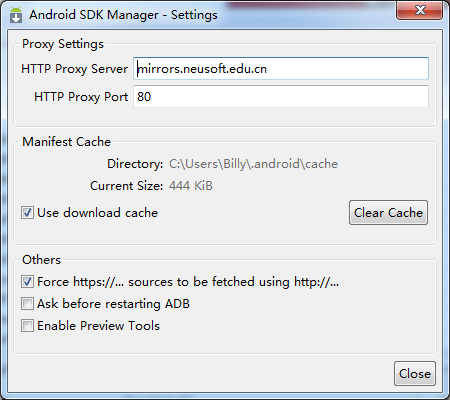Viewport: 450px width, 400px height.
Task: Click the Others group heading
Action: click(x=41, y=260)
